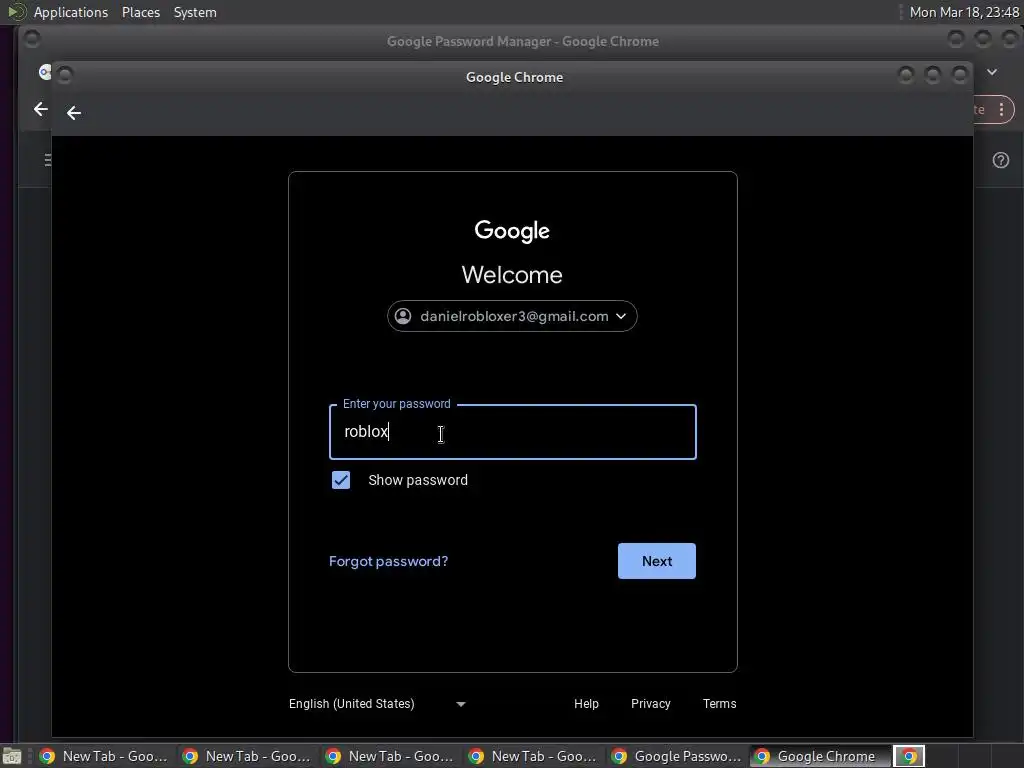Click the back arrow in Google Chrome sign-in window
Screen dimensions: 1024x768
tap(74, 113)
